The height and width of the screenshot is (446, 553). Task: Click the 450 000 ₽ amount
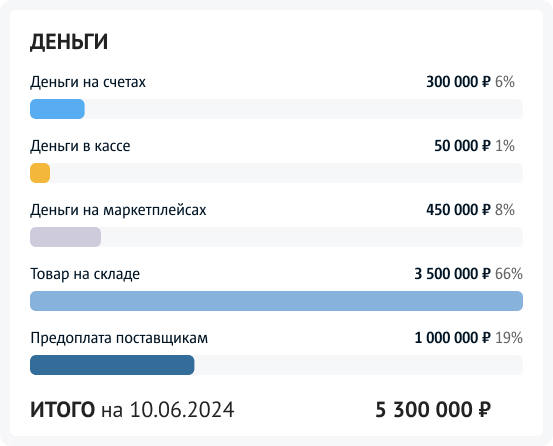pos(458,210)
